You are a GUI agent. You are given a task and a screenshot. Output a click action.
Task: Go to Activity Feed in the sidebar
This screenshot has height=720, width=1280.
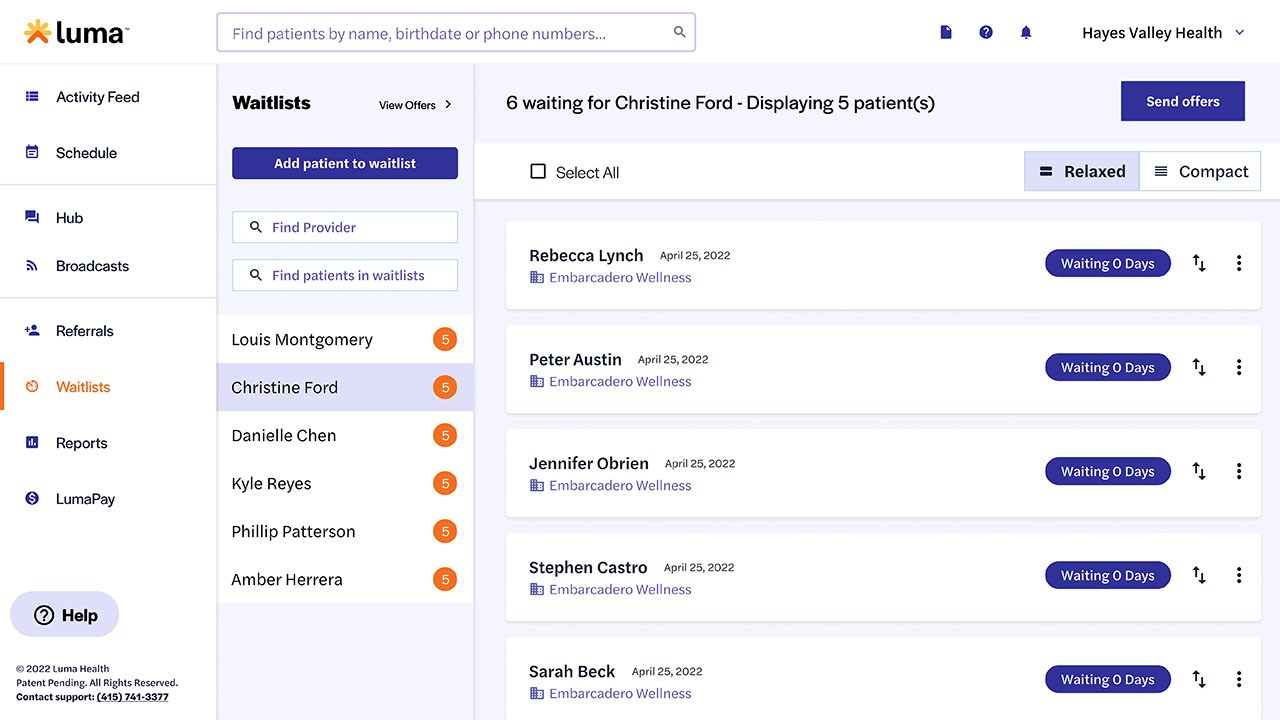97,97
